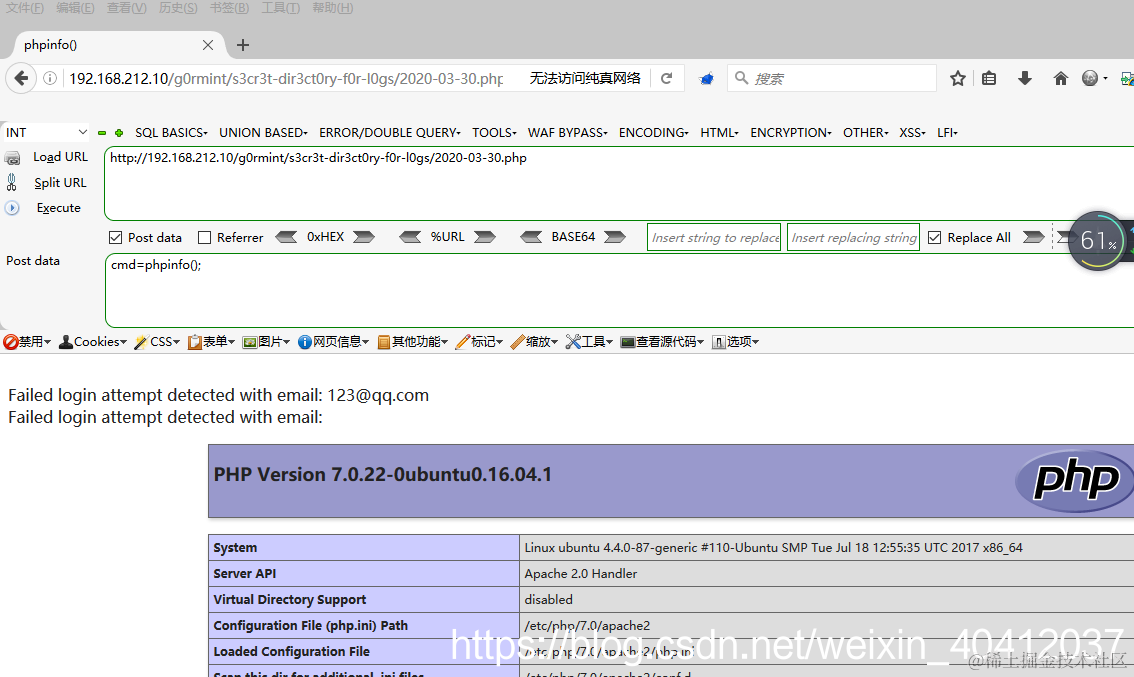
Task: Open the 工具(T) menu
Action: tap(281, 8)
